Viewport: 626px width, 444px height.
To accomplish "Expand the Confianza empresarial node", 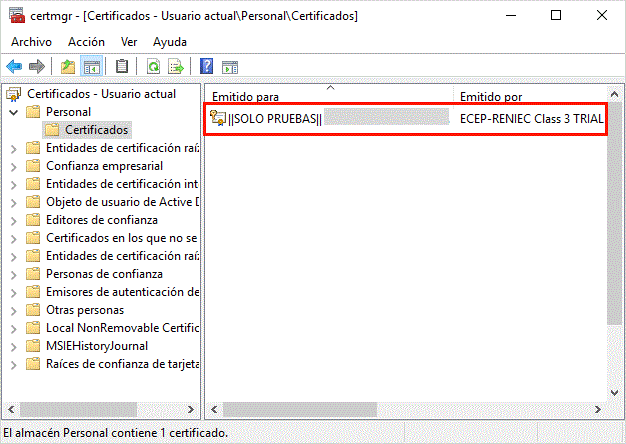I will coord(12,166).
